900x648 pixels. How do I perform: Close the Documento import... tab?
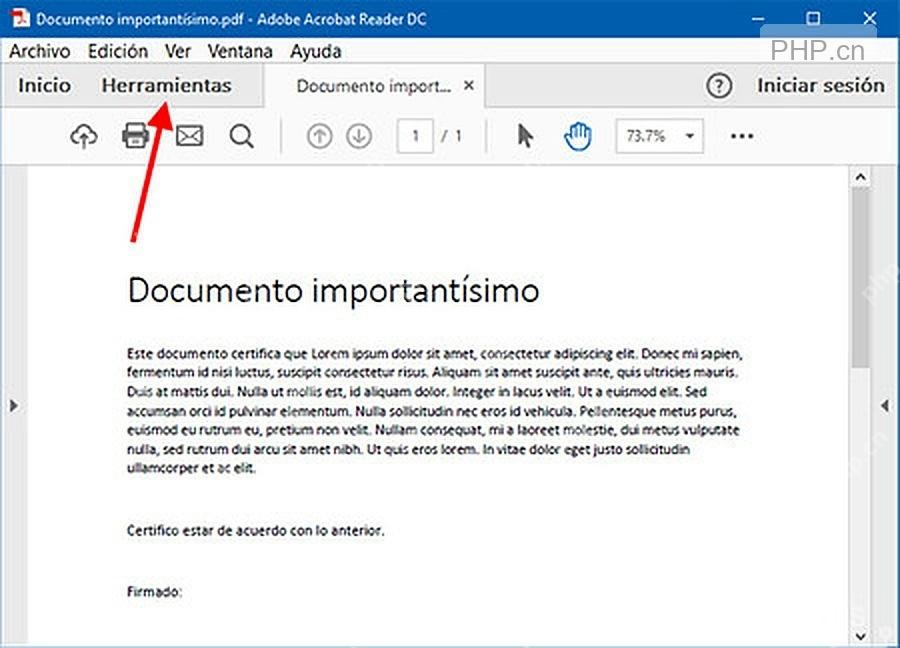pyautogui.click(x=469, y=86)
